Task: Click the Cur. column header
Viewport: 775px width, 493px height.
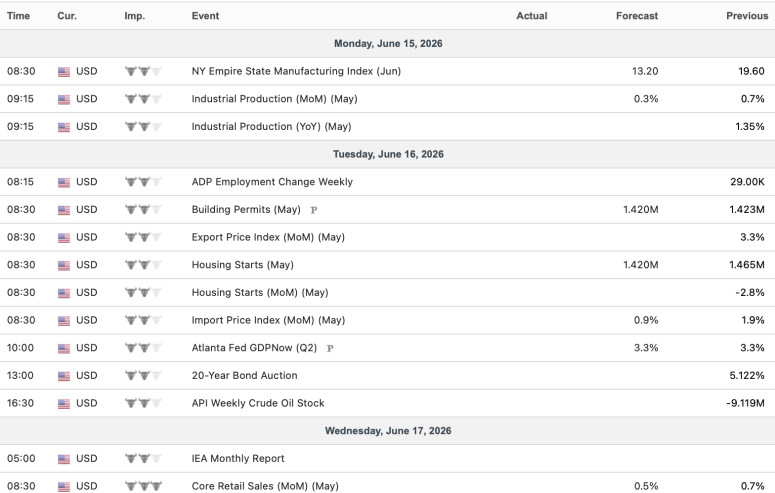Action: (67, 16)
